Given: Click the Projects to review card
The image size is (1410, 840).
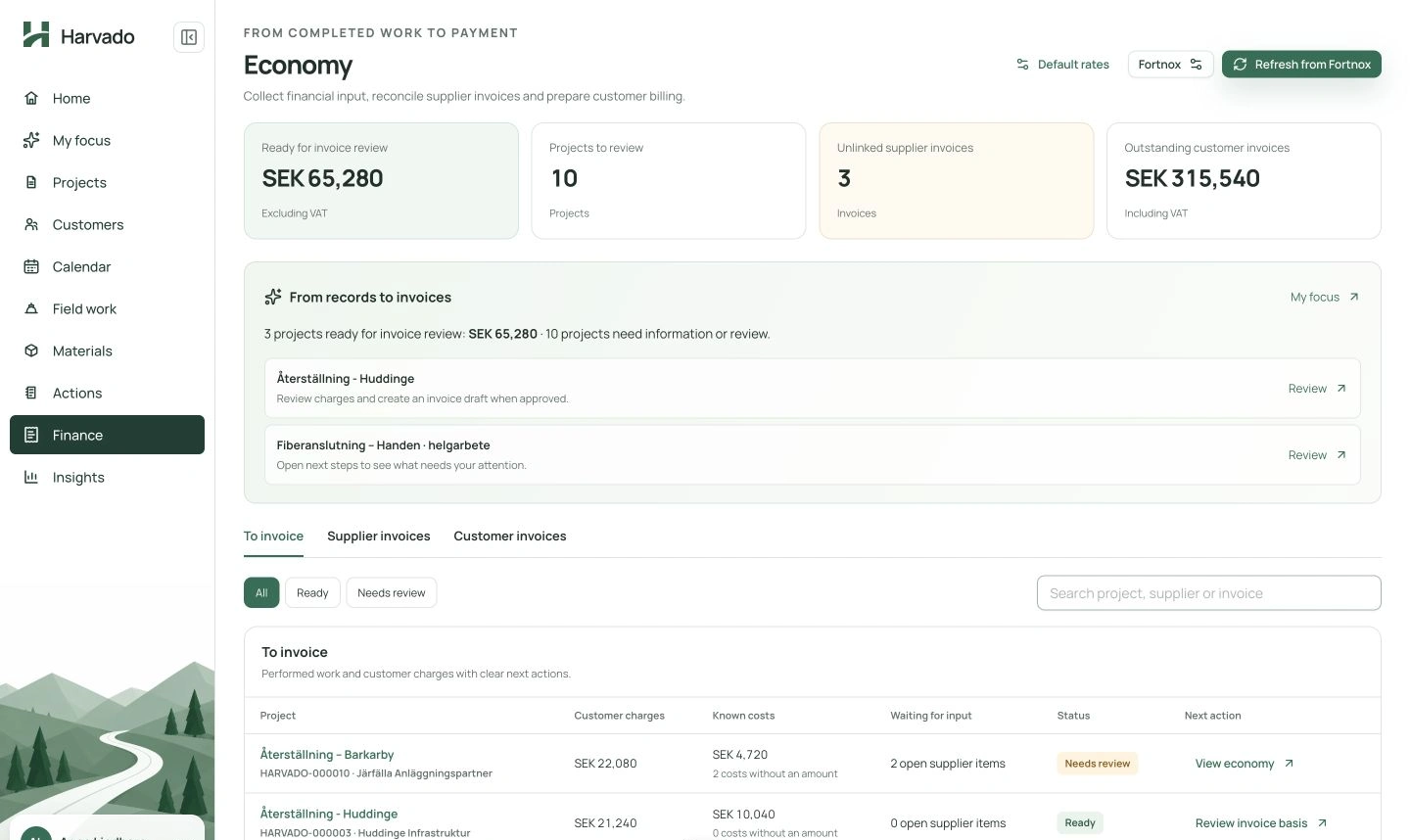Looking at the screenshot, I should [x=668, y=180].
